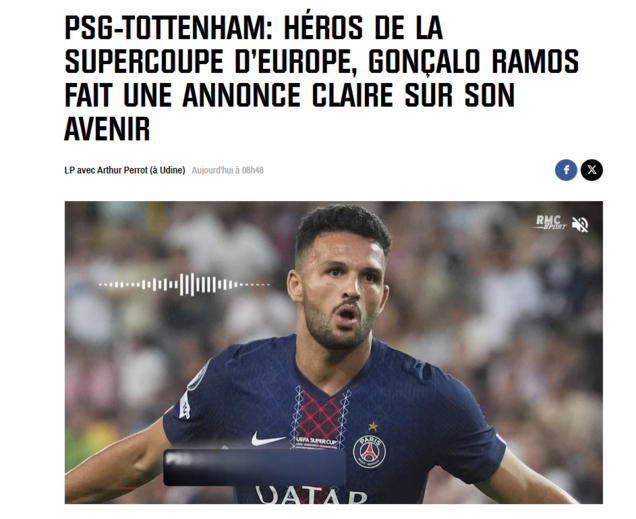The width and height of the screenshot is (636, 519).
Task: Click the red video progress bar
Action: pyautogui.click(x=126, y=488)
